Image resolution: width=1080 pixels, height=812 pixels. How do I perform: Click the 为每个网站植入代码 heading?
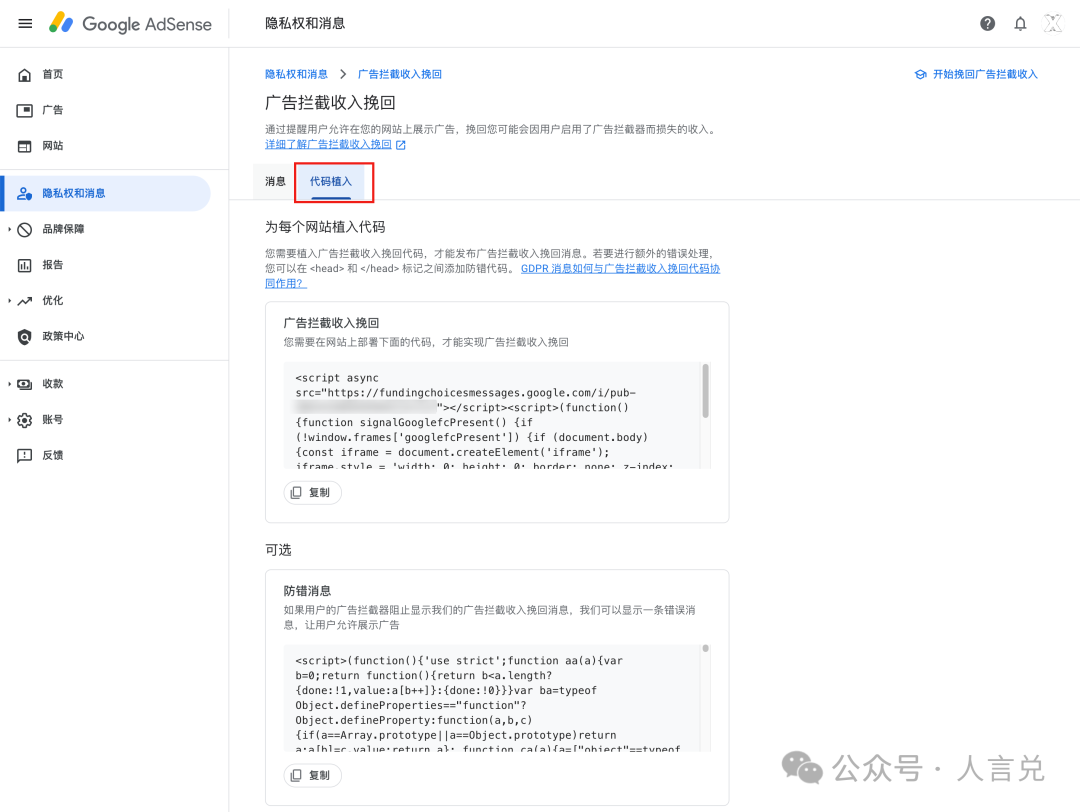[325, 227]
